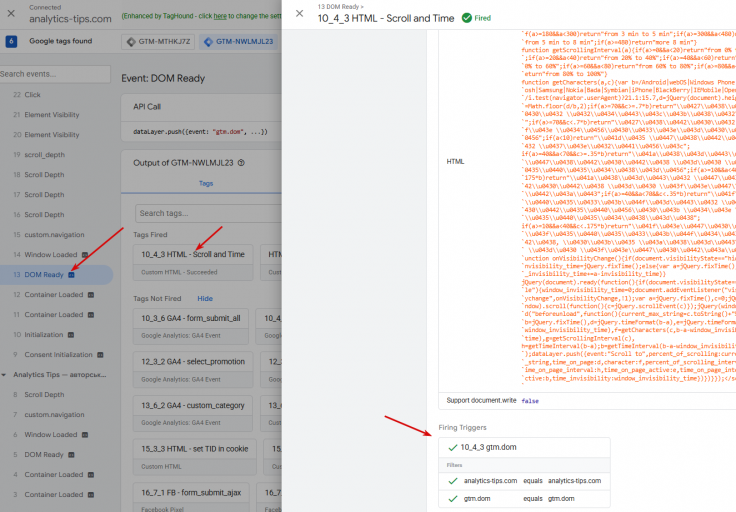Screen dimensions: 736x512
Task: Click the gtm.dom equals gtm.dom filter row
Action: tap(524, 499)
